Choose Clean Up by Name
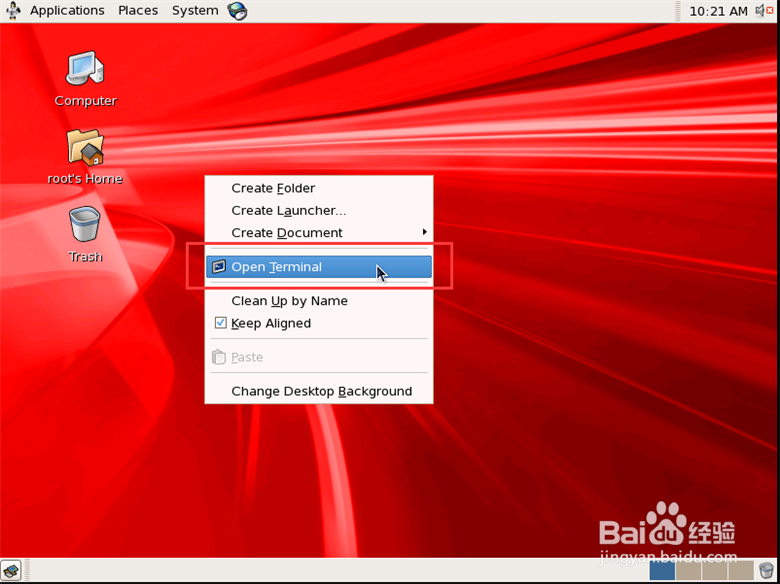 (x=318, y=301)
